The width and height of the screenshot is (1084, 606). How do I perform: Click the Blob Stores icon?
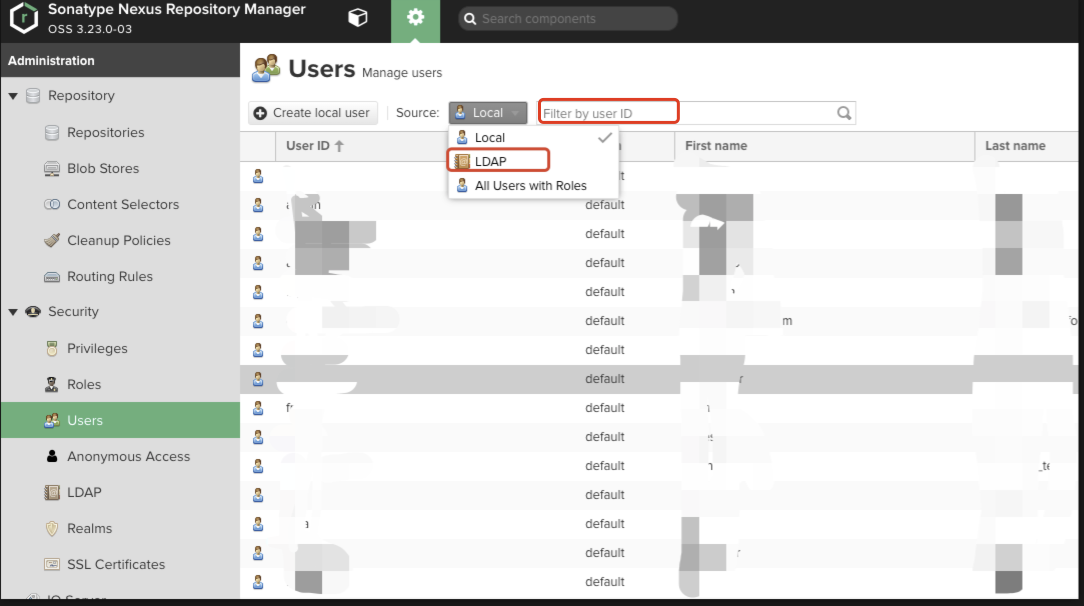point(52,169)
